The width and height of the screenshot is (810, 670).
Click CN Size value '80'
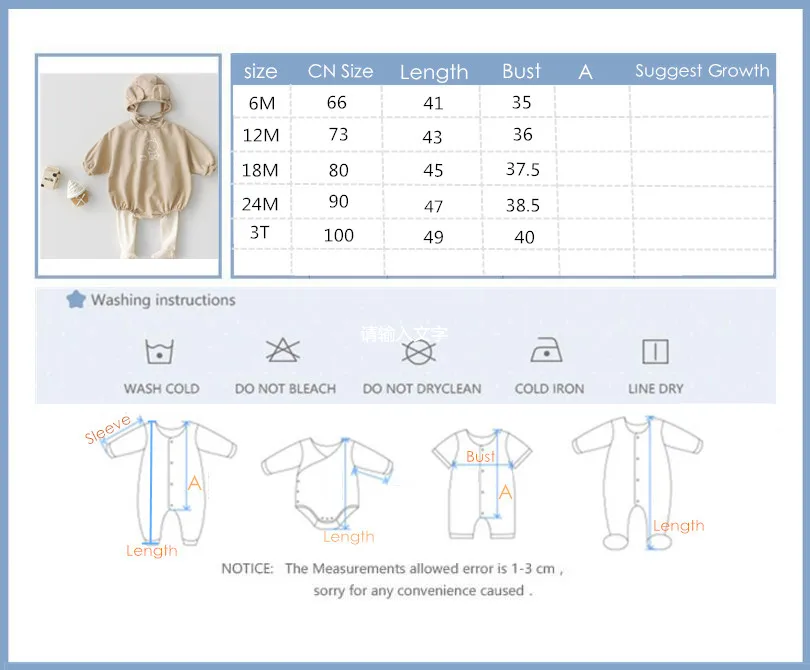[338, 170]
